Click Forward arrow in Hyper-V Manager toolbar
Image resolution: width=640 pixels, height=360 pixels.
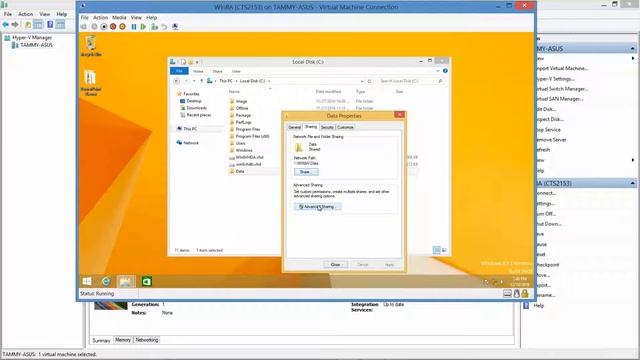click(15, 25)
